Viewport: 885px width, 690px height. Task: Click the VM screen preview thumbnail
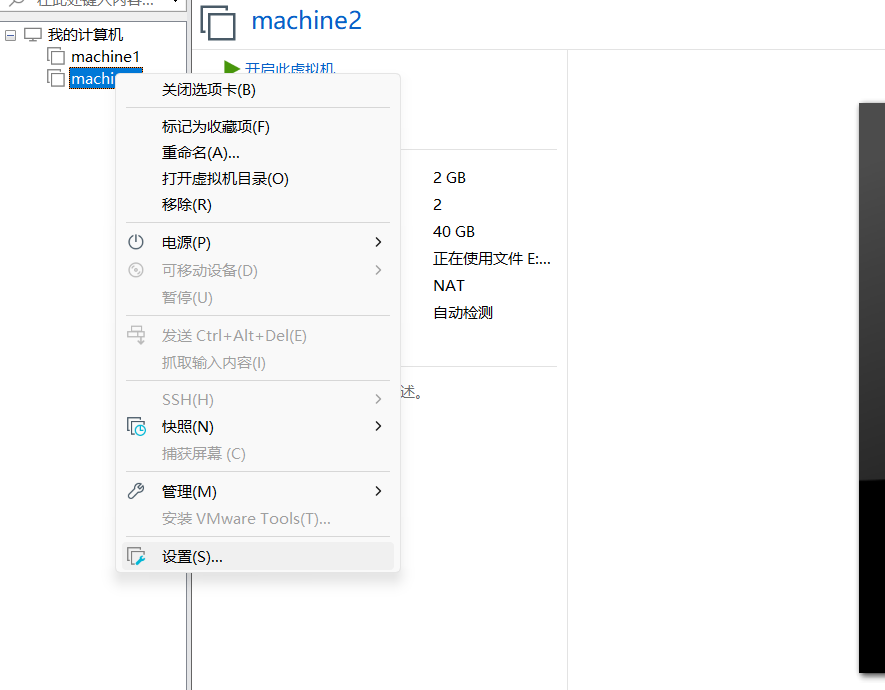(871, 388)
